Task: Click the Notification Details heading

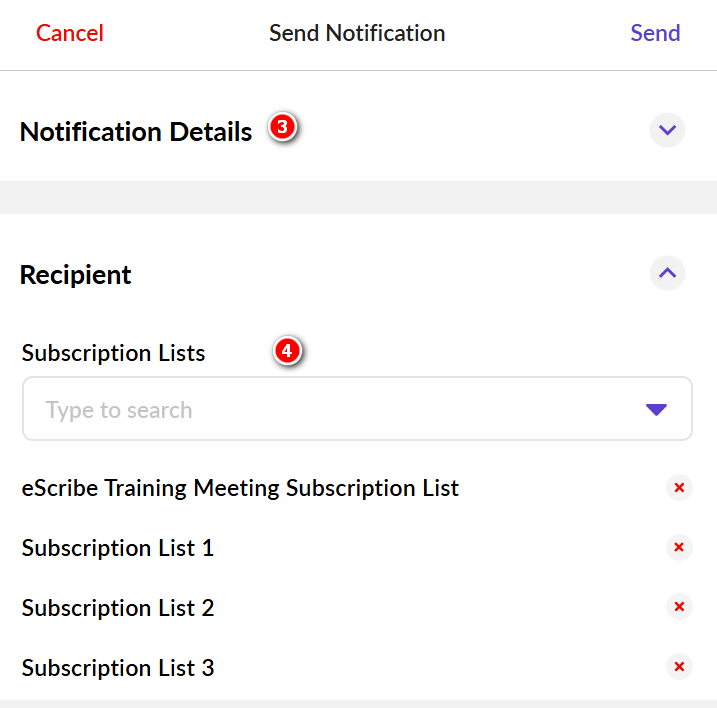Action: tap(136, 131)
